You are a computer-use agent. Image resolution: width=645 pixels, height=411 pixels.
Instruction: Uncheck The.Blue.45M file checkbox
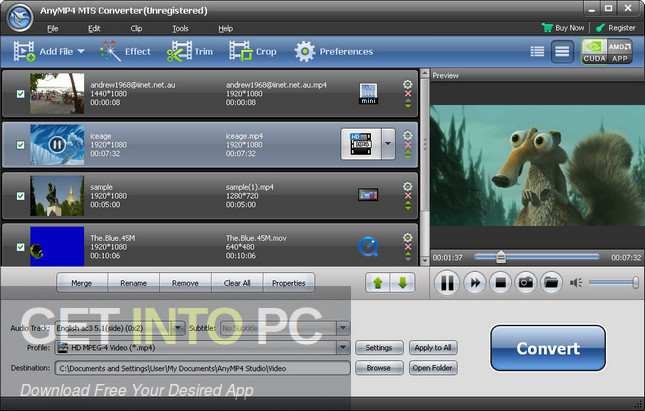[20, 247]
